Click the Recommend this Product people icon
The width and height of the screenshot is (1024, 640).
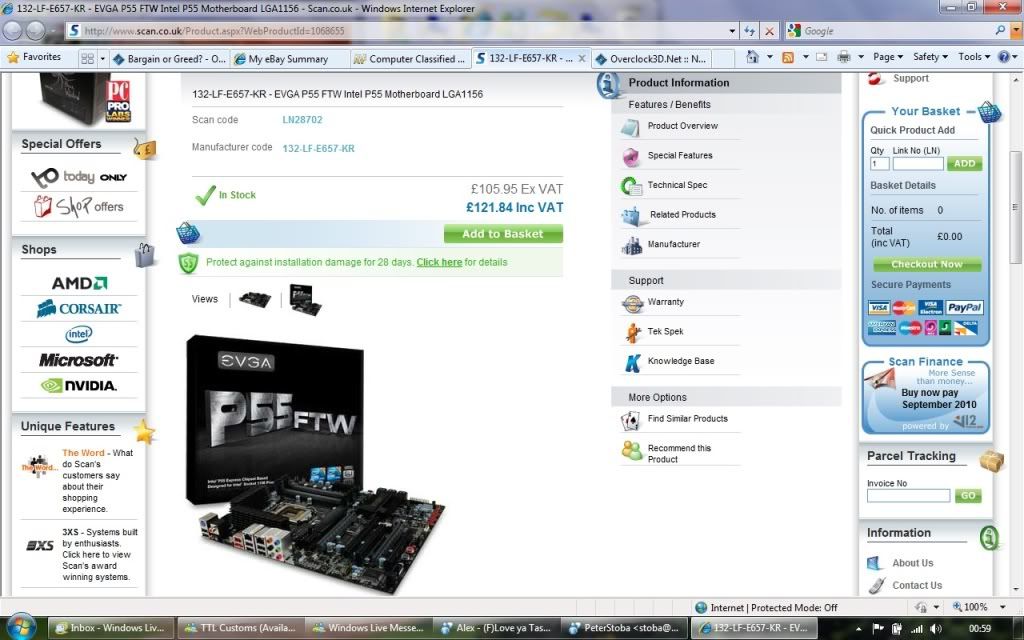[632, 451]
